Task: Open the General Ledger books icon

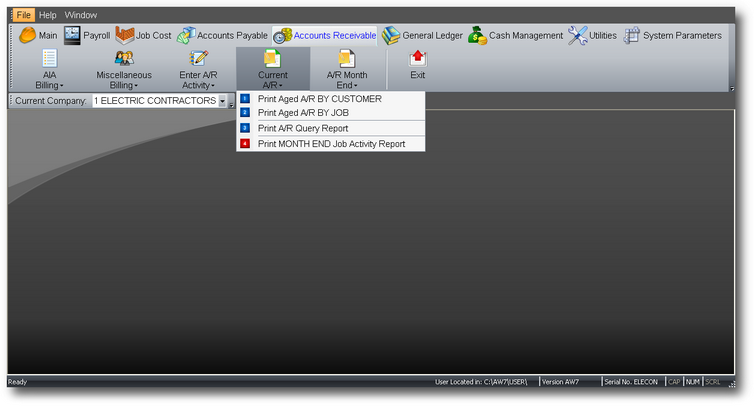Action: pos(391,36)
